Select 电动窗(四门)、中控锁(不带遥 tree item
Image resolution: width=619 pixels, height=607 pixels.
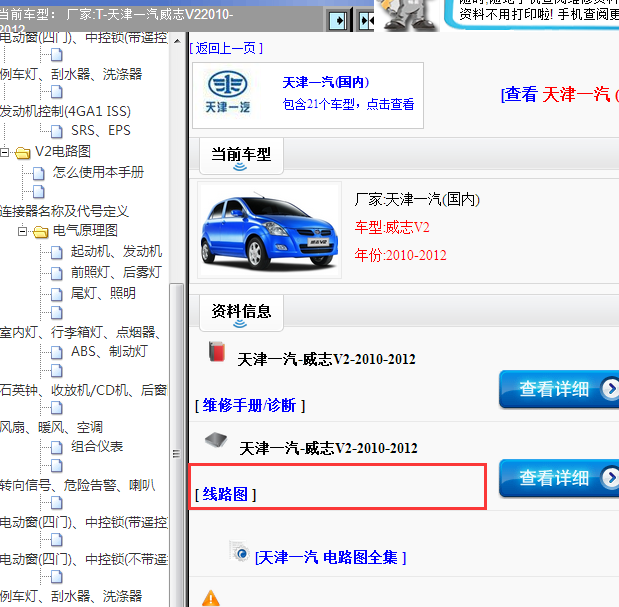pyautogui.click(x=84, y=559)
